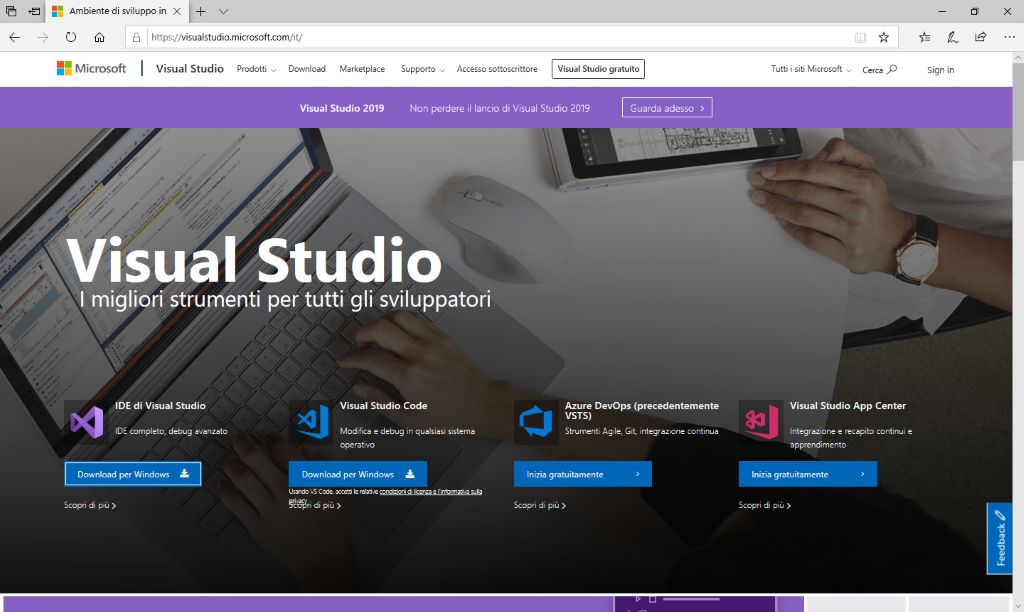Click the lock icon in the address bar
1024x612 pixels.
[x=136, y=37]
